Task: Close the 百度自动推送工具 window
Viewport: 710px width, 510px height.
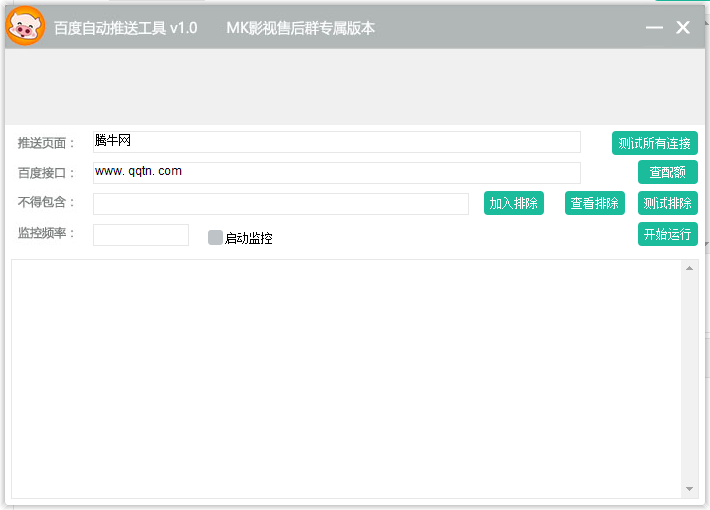Action: tap(683, 28)
